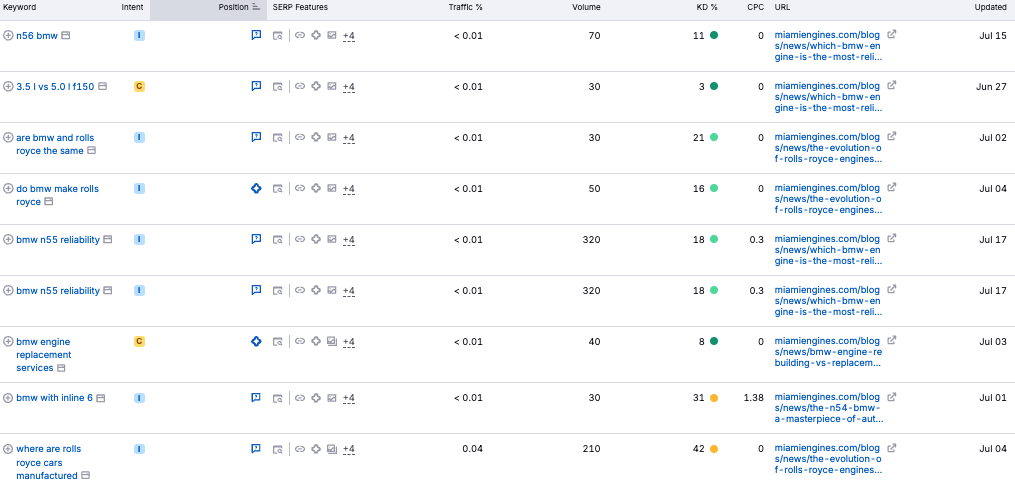Click the AI overview position icon for 'do bmw make rolls royce'
The width and height of the screenshot is (1015, 488).
[256, 188]
